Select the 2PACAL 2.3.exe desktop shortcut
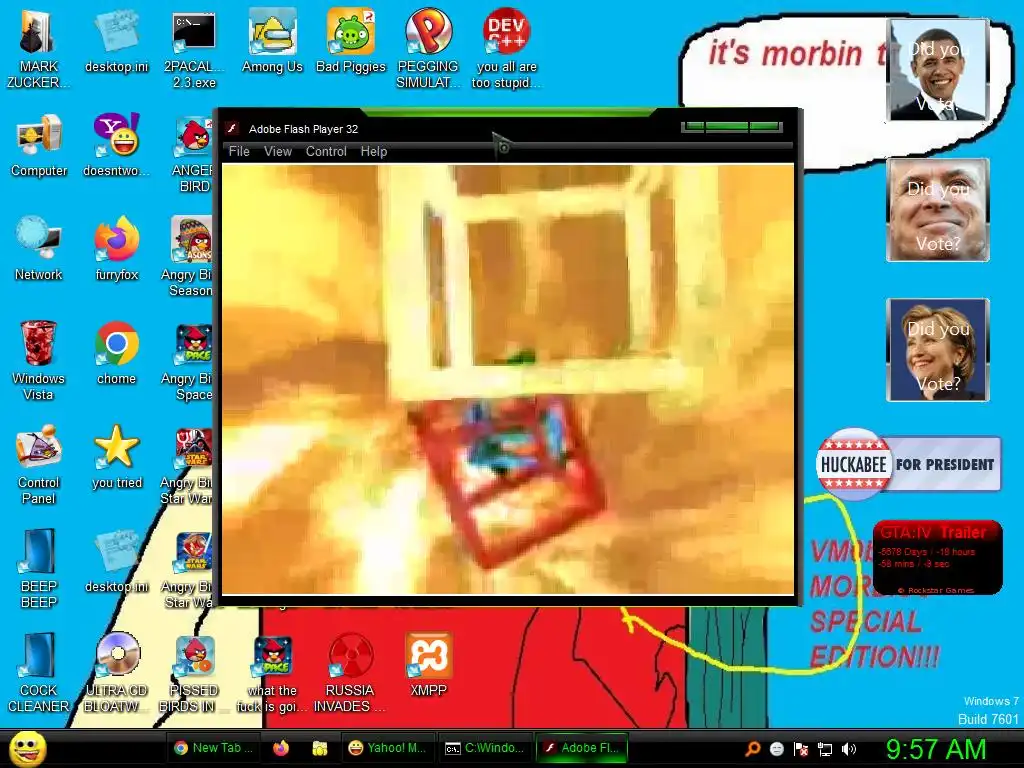This screenshot has height=768, width=1024. coord(194,50)
